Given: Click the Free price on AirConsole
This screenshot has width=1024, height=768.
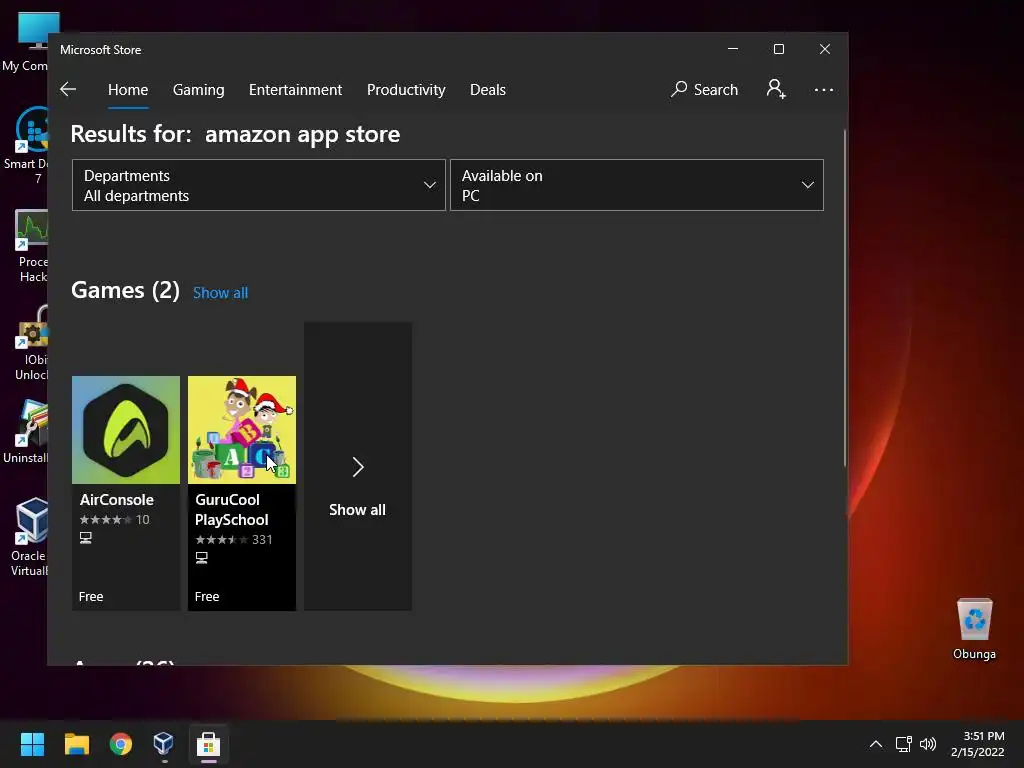Looking at the screenshot, I should (x=91, y=596).
